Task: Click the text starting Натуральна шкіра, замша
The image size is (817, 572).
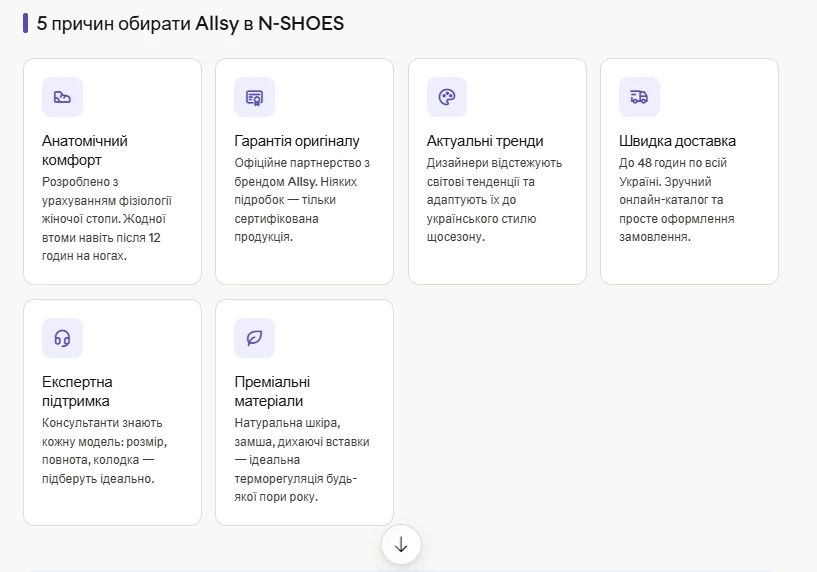Action: (x=302, y=460)
